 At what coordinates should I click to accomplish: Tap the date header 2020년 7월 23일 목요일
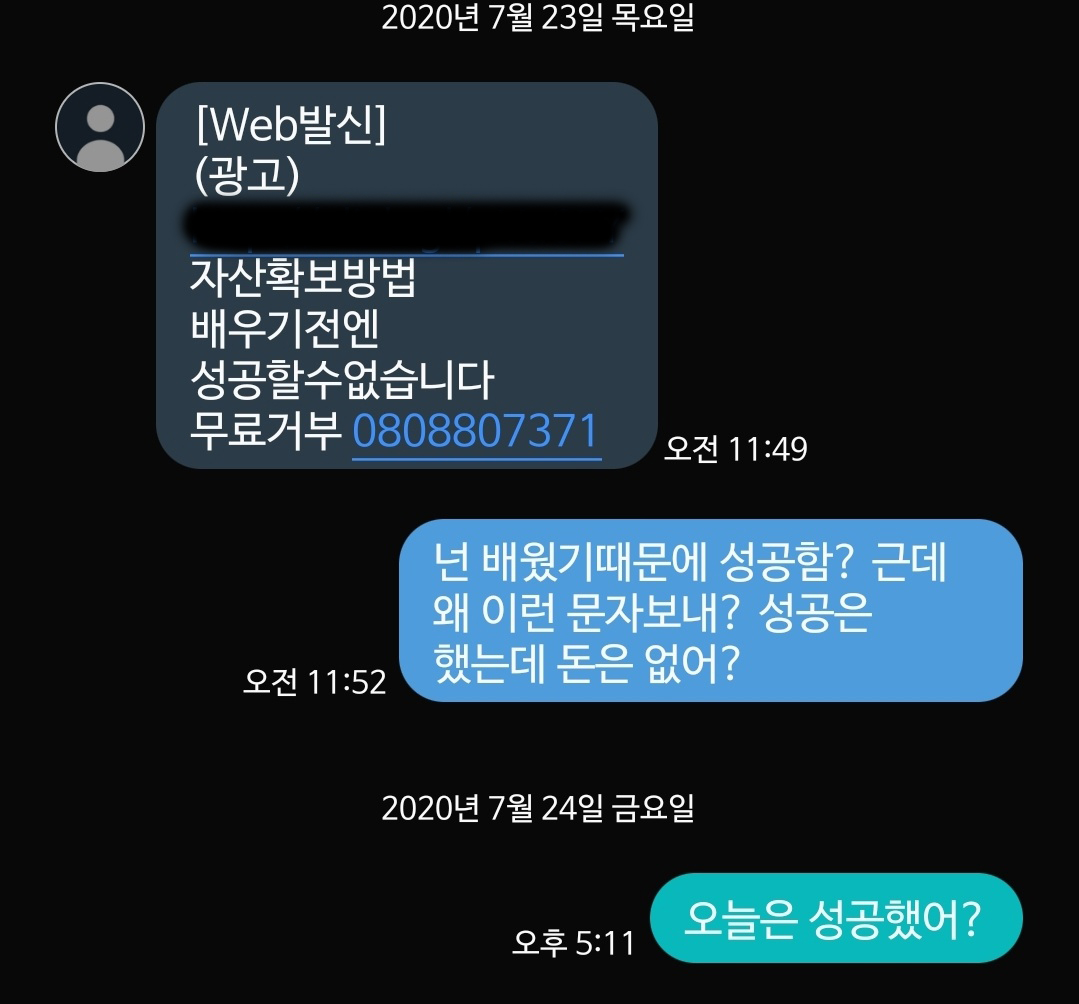tap(537, 18)
